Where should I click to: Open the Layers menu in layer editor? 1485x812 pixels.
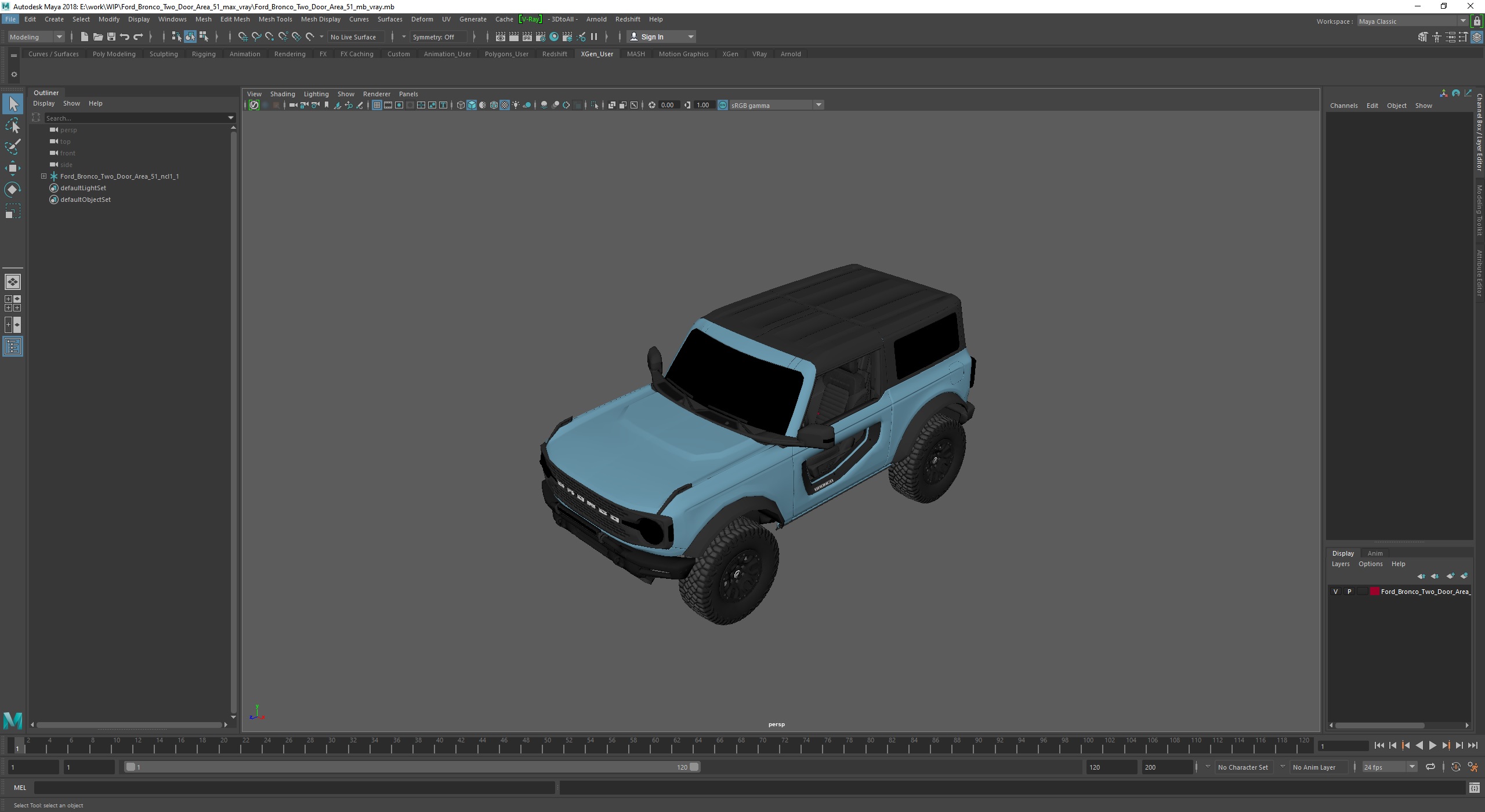[x=1341, y=564]
